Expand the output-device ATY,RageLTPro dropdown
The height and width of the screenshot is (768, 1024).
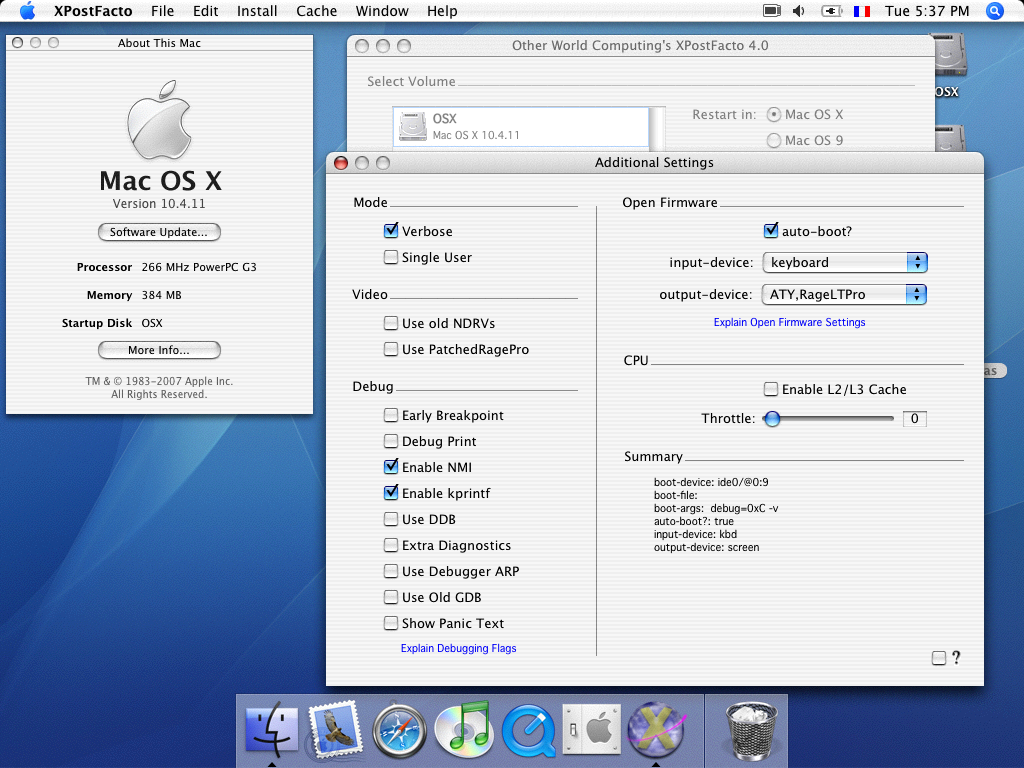click(844, 294)
